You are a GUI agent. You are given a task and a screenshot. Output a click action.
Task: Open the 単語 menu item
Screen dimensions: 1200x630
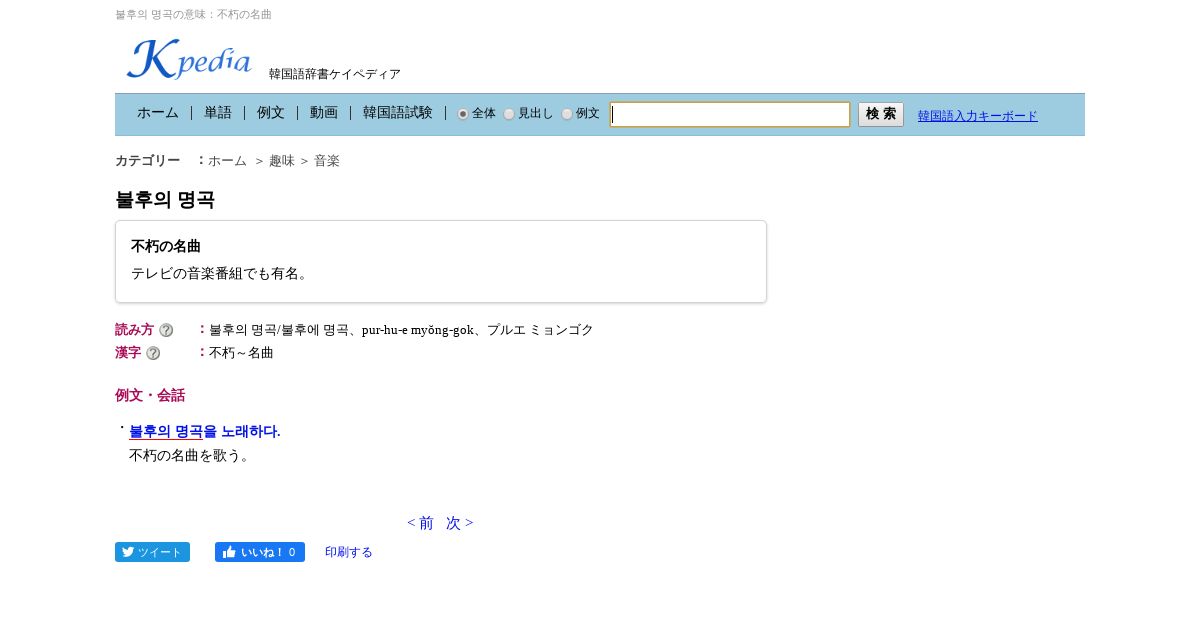point(218,113)
